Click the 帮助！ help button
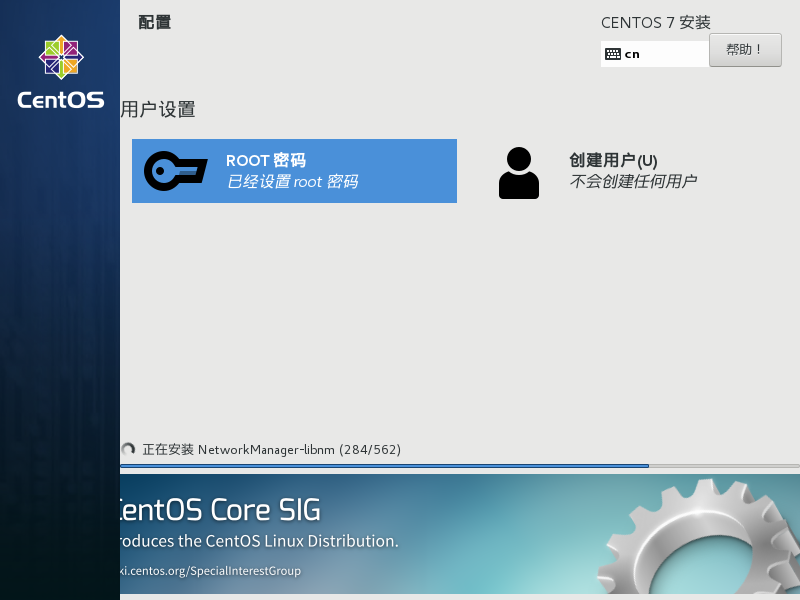The image size is (800, 600). (745, 50)
